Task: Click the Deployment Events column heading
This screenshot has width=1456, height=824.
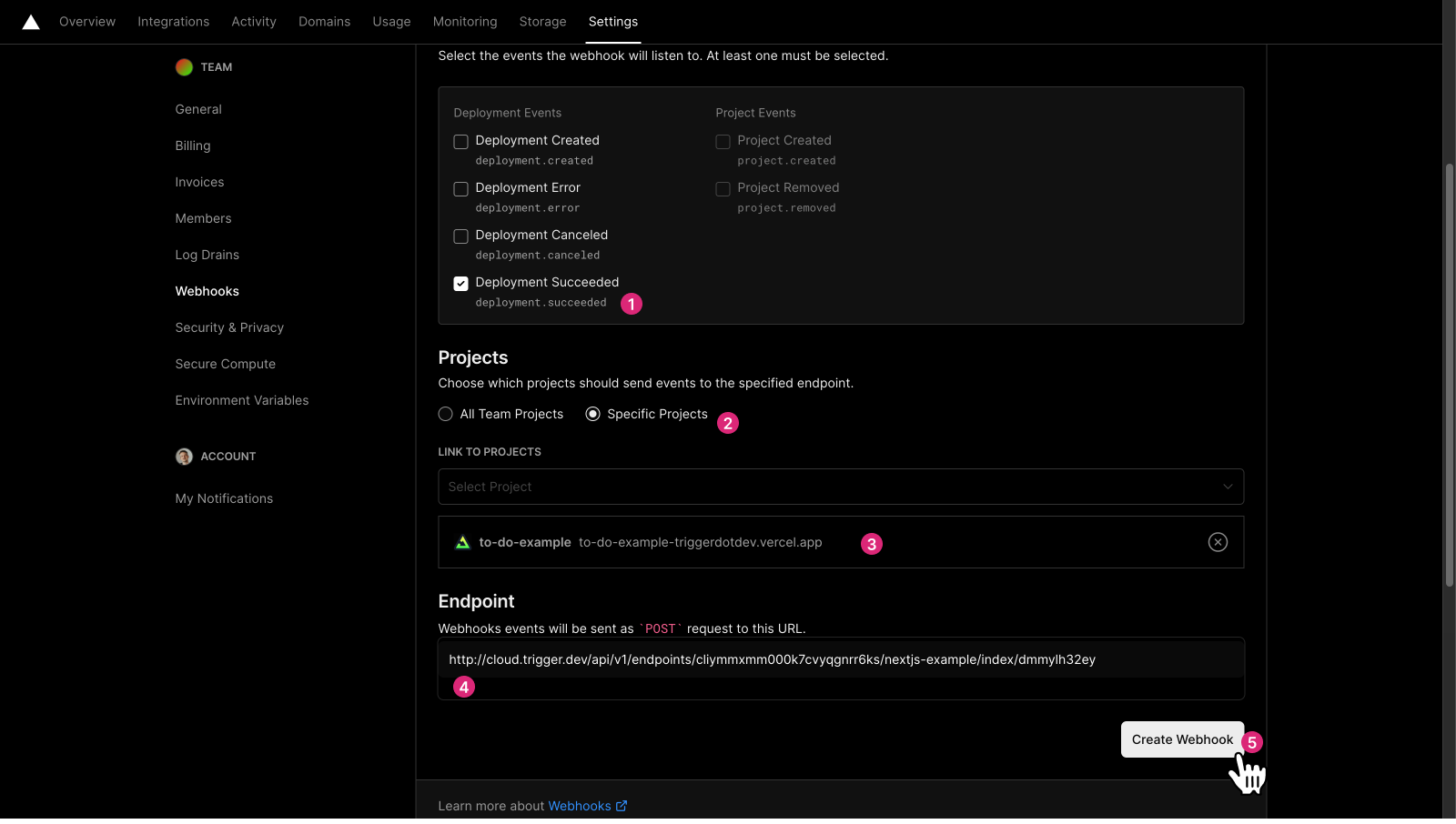Action: click(508, 113)
